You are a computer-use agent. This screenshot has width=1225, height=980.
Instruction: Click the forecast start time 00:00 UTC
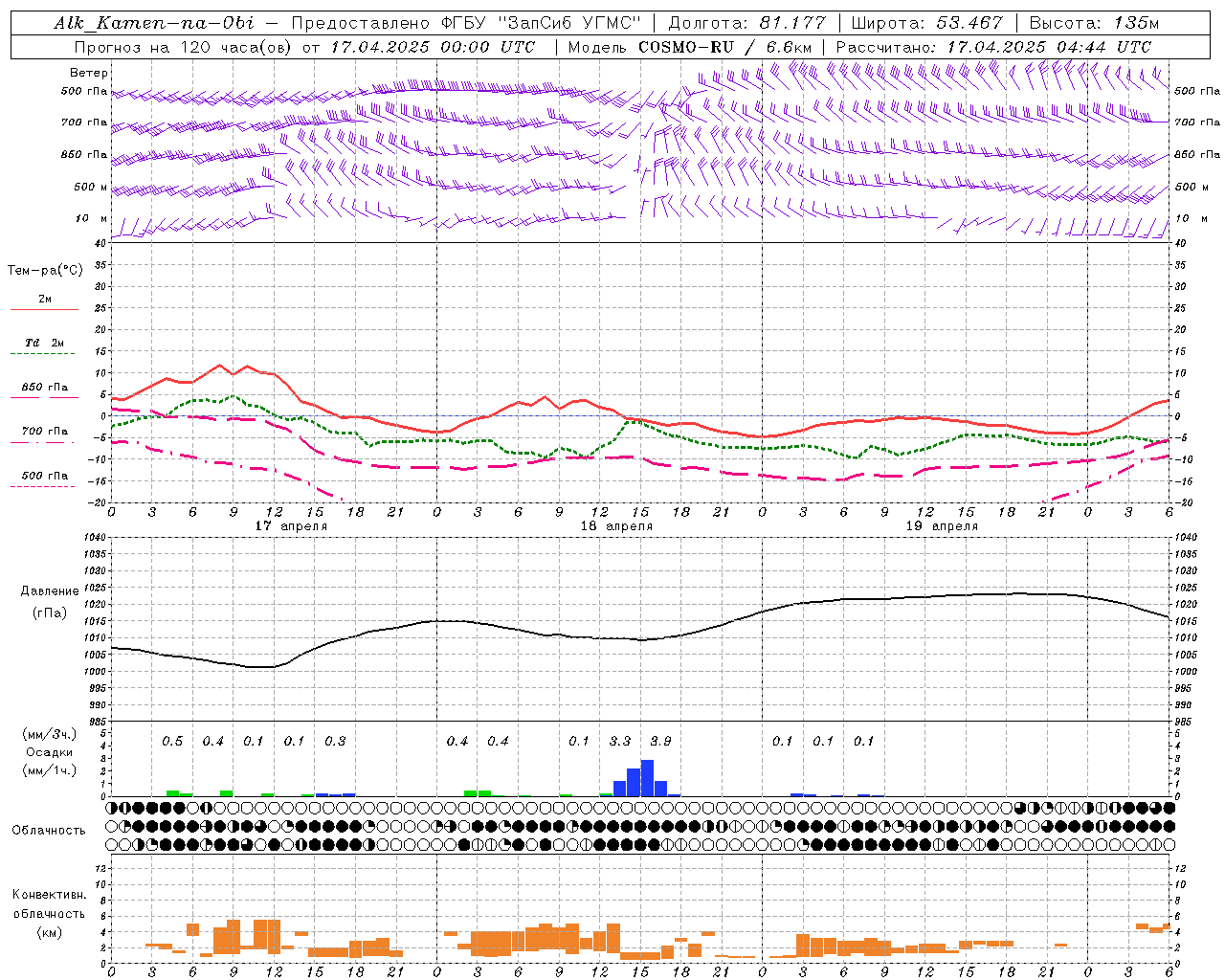[488, 47]
